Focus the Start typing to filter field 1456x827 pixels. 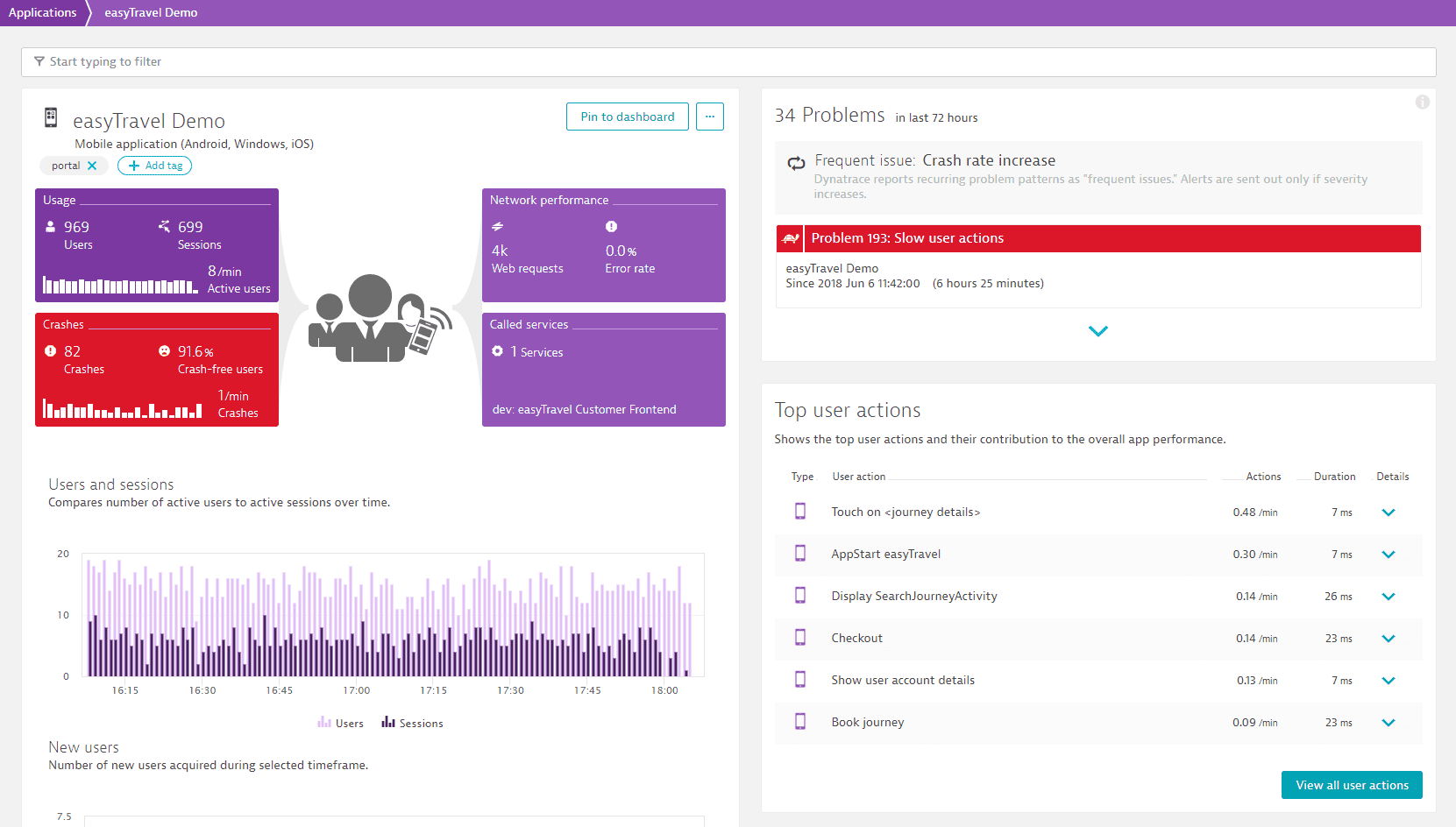pos(728,61)
